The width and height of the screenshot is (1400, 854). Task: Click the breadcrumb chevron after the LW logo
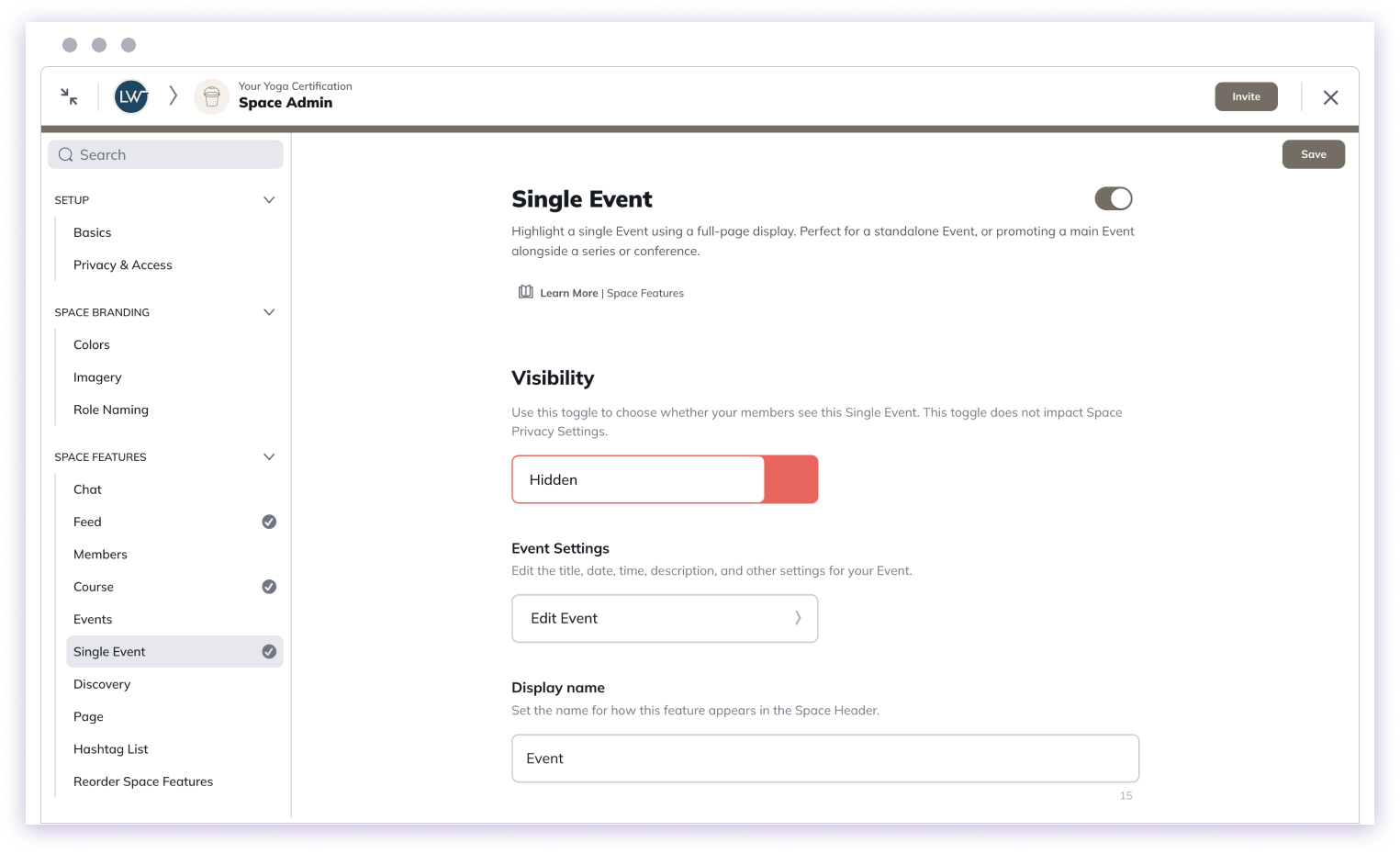[x=173, y=96]
